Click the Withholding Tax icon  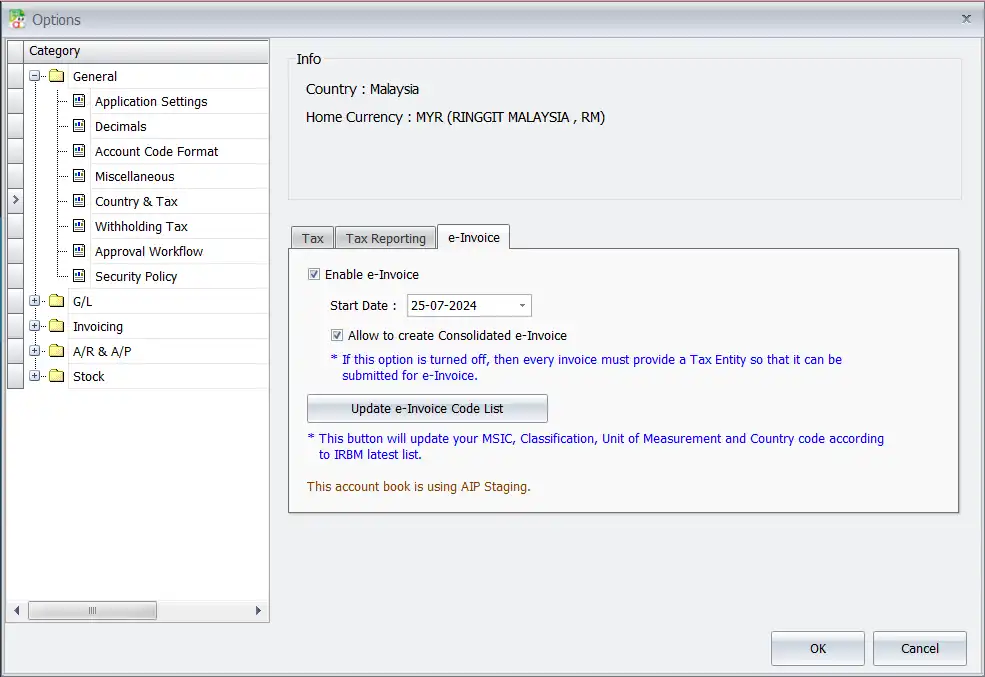click(x=79, y=226)
